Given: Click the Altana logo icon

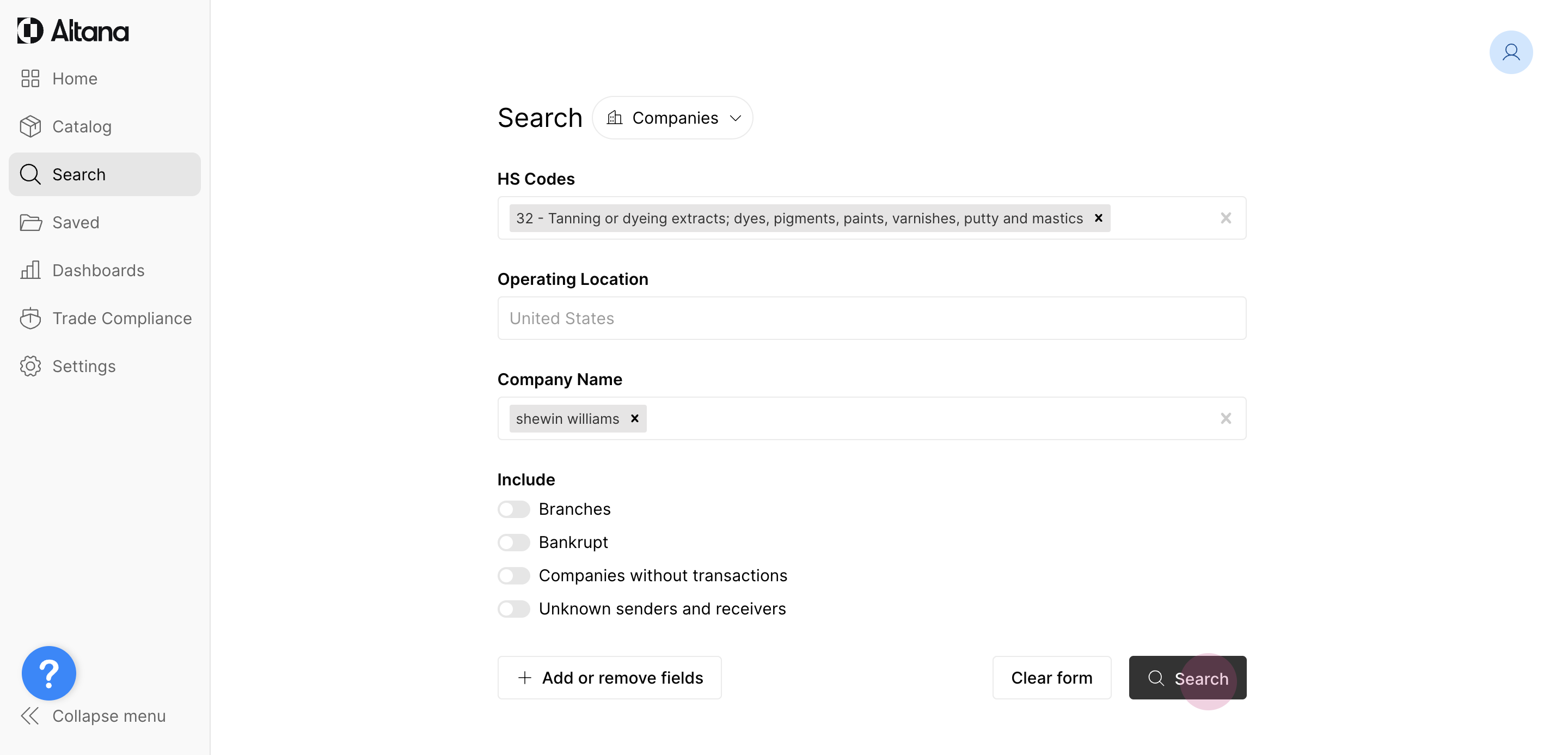Looking at the screenshot, I should (30, 31).
